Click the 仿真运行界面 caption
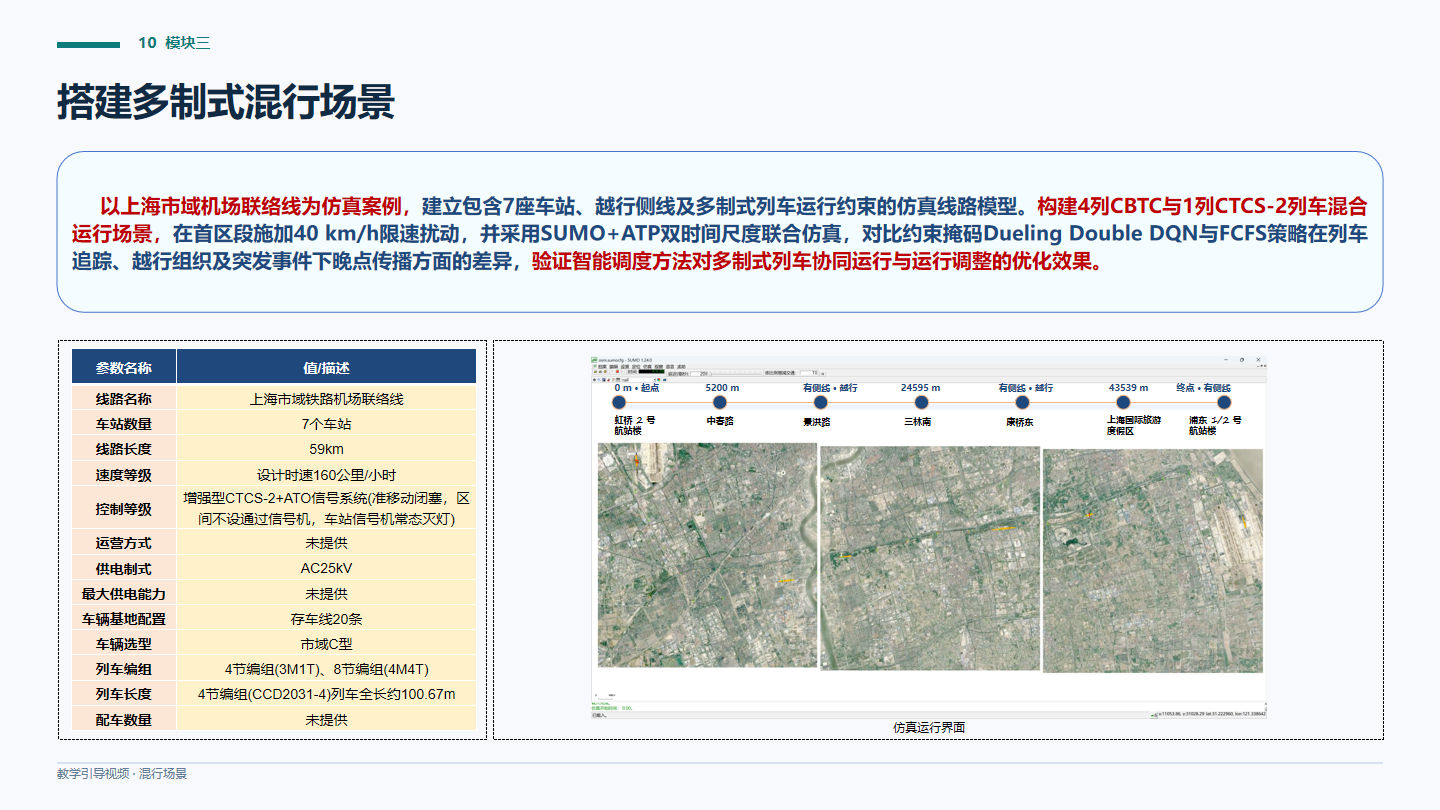Viewport: 1440px width, 810px height. (929, 728)
